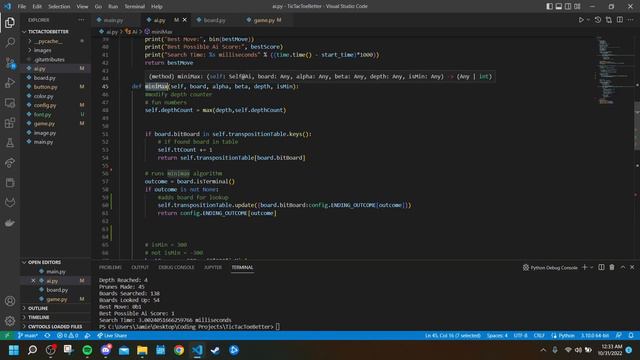This screenshot has width=640, height=360.
Task: Switch to Problems panel tab
Action: (x=110, y=267)
